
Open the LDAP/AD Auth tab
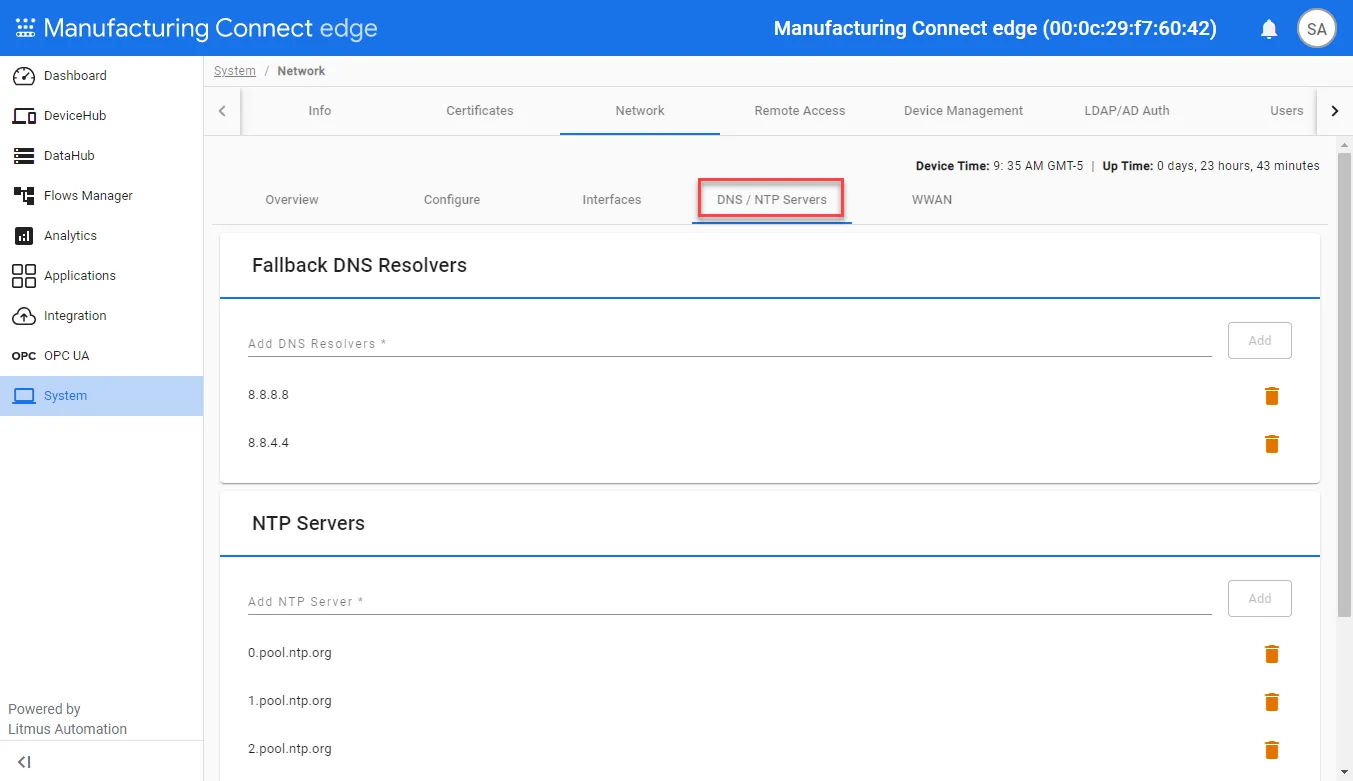coord(1127,111)
